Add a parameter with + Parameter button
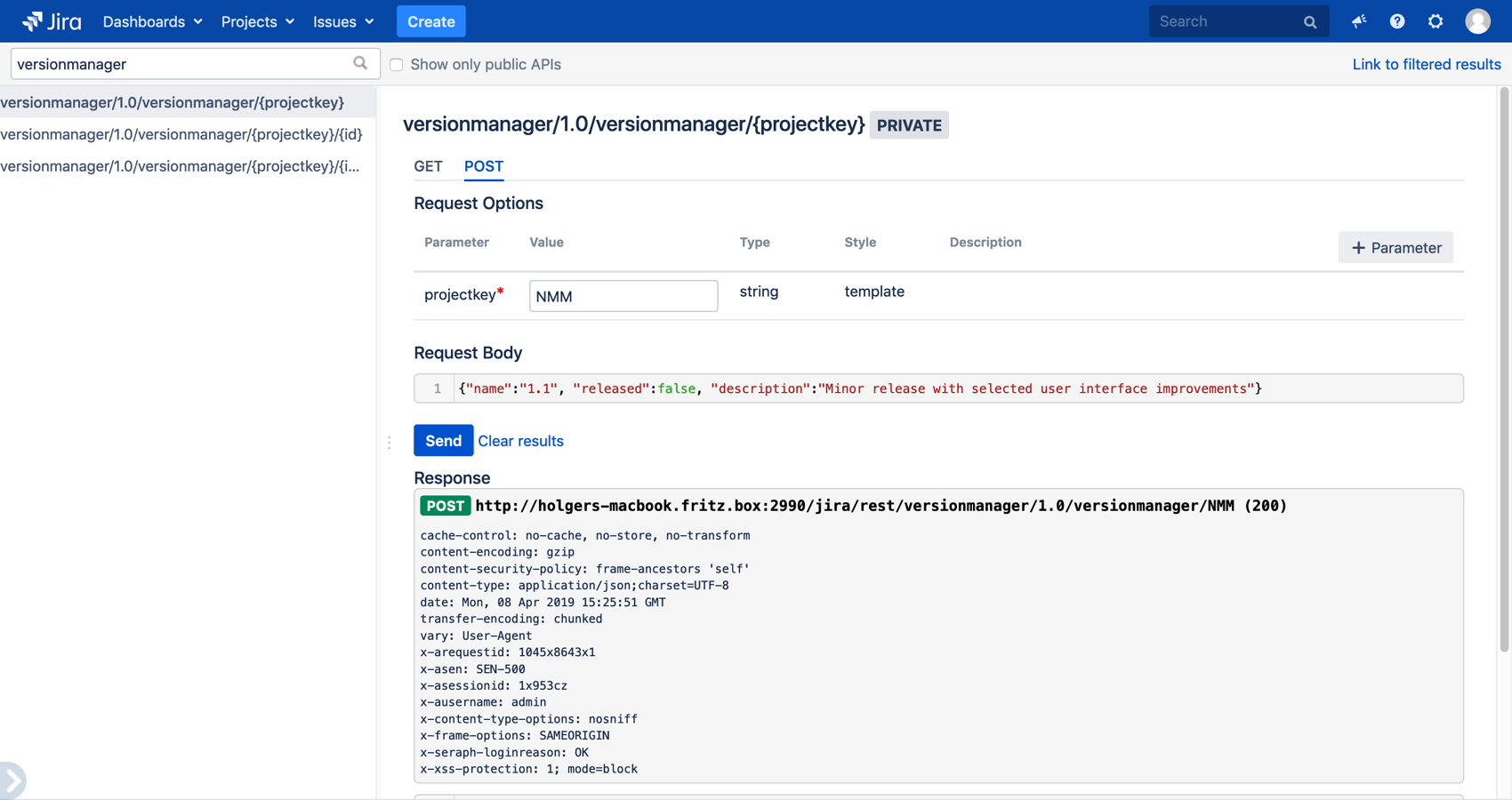The height and width of the screenshot is (800, 1512). [x=1395, y=248]
